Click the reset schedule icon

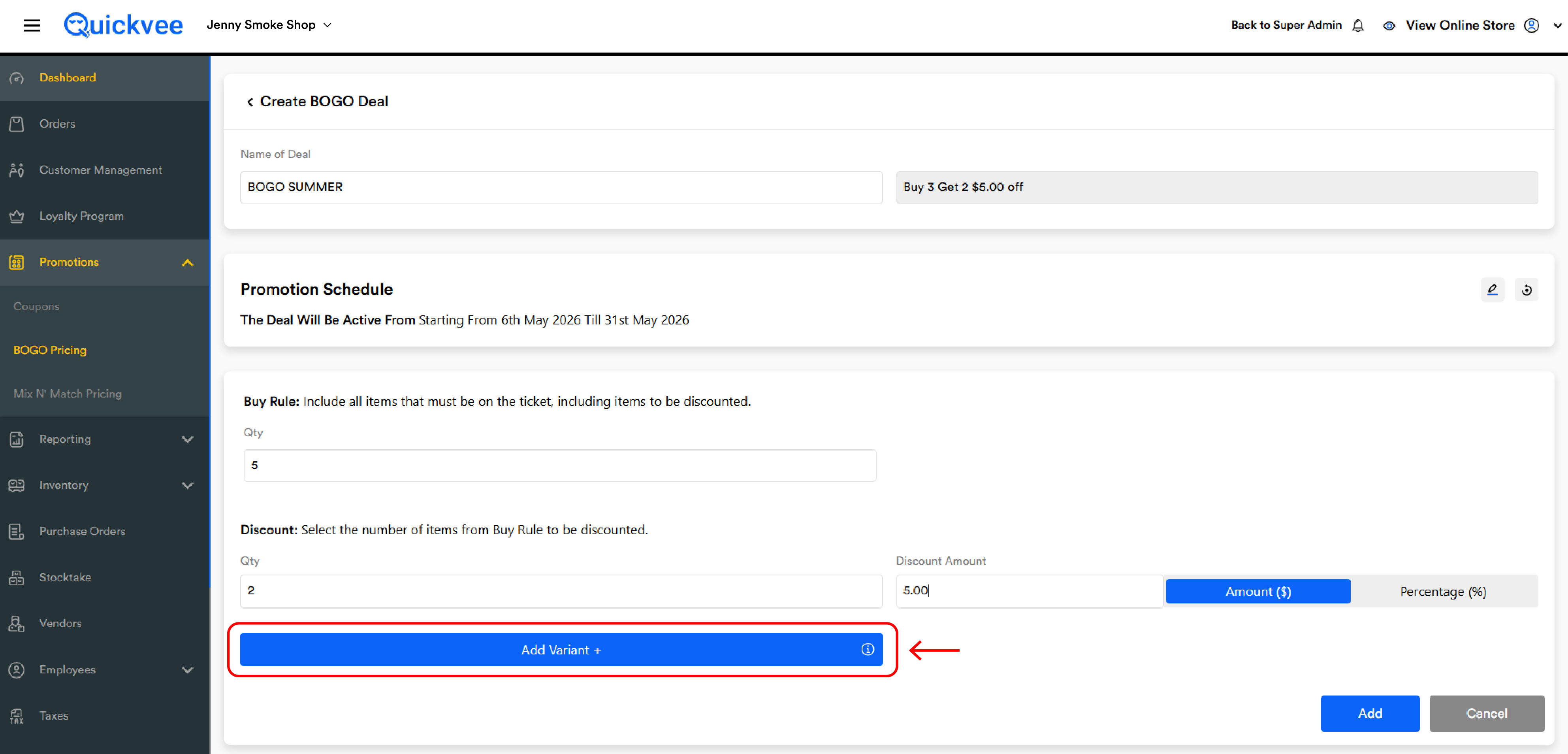point(1527,290)
